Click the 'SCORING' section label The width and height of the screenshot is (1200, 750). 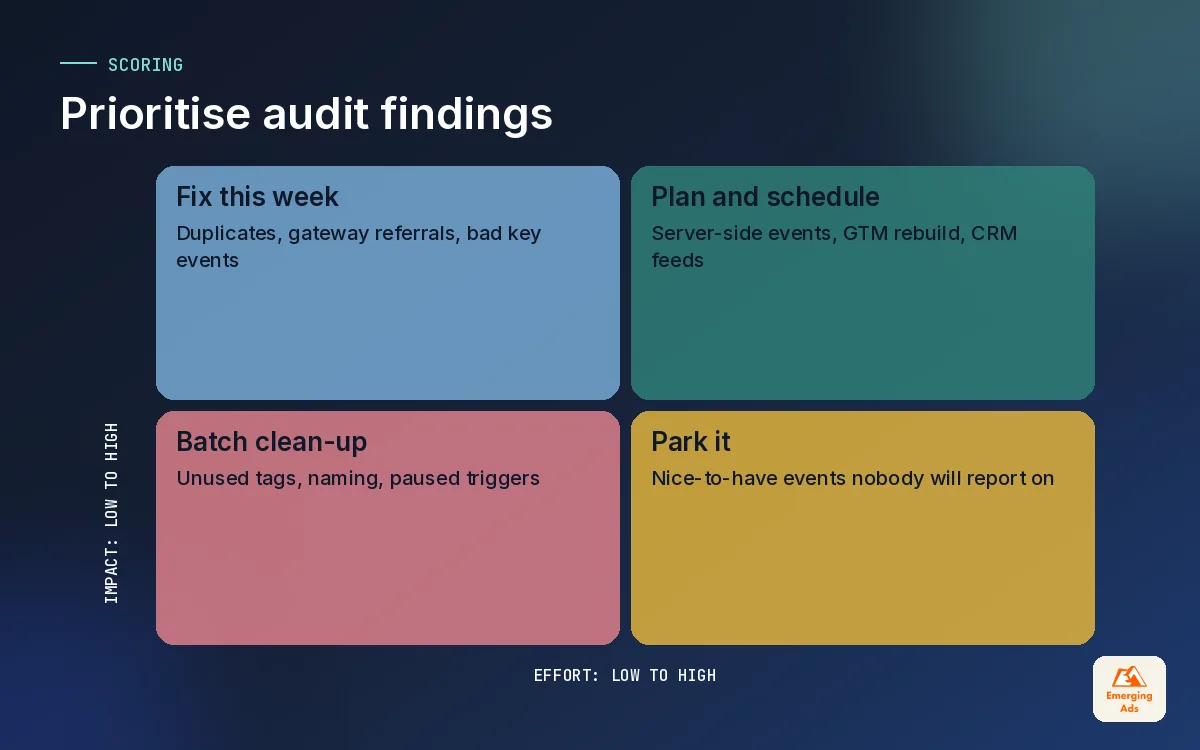click(145, 65)
